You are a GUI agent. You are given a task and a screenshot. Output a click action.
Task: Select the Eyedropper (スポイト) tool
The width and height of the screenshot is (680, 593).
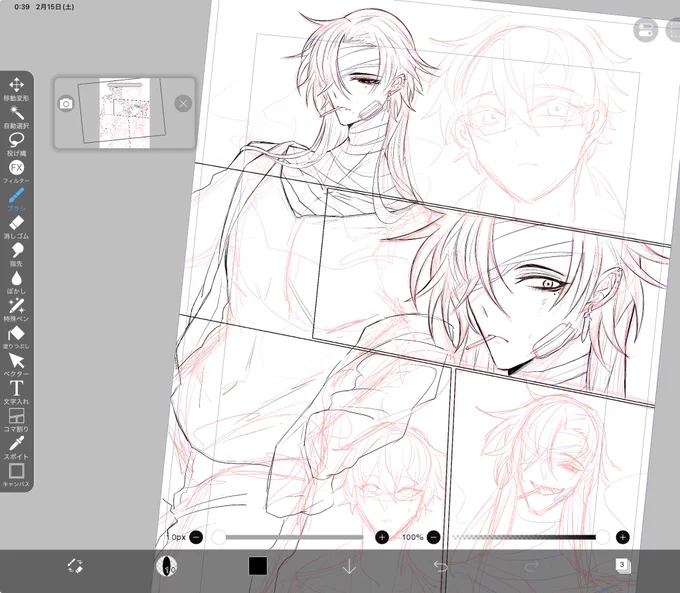click(16, 448)
